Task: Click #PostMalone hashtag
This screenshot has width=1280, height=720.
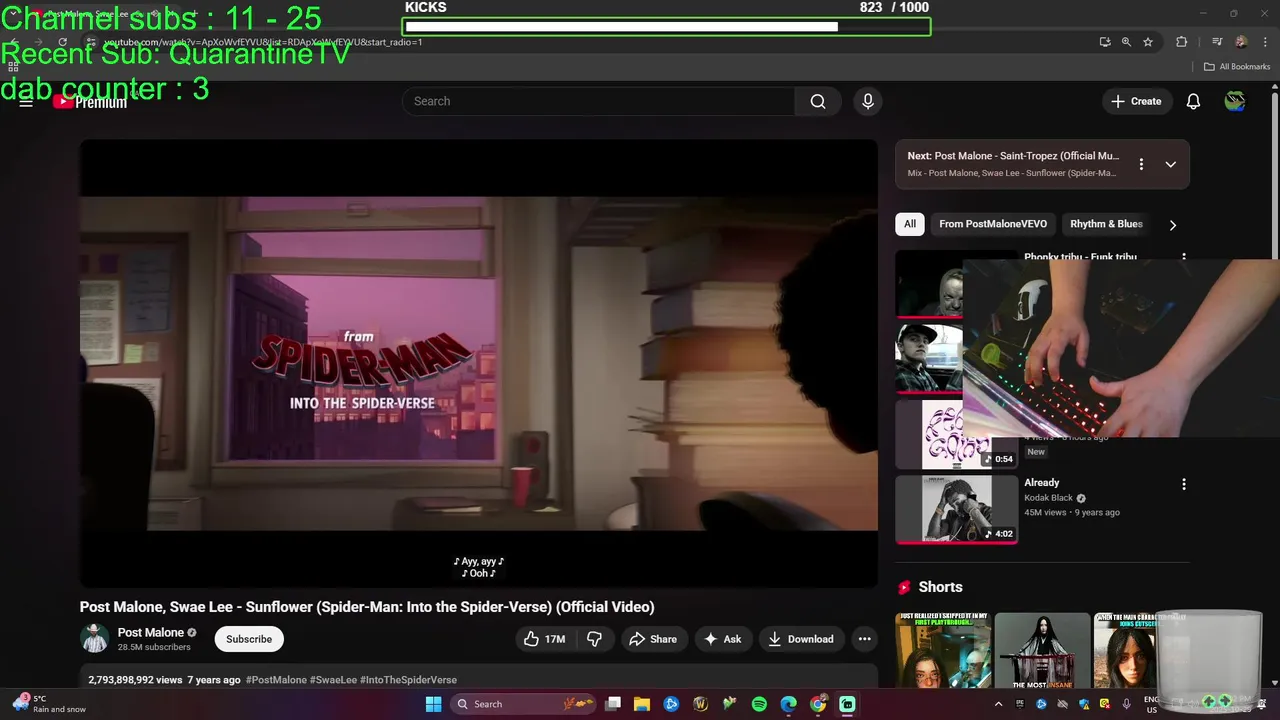Action: point(276,680)
